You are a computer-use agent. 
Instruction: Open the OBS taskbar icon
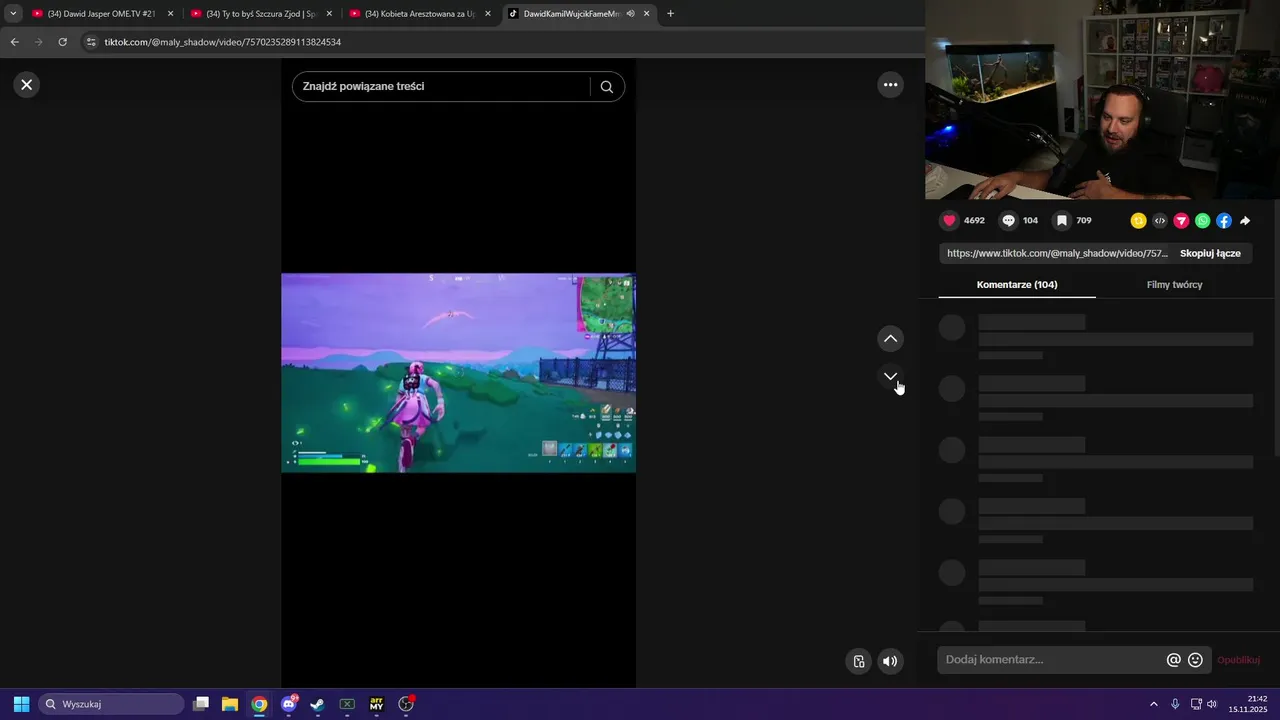tap(406, 704)
